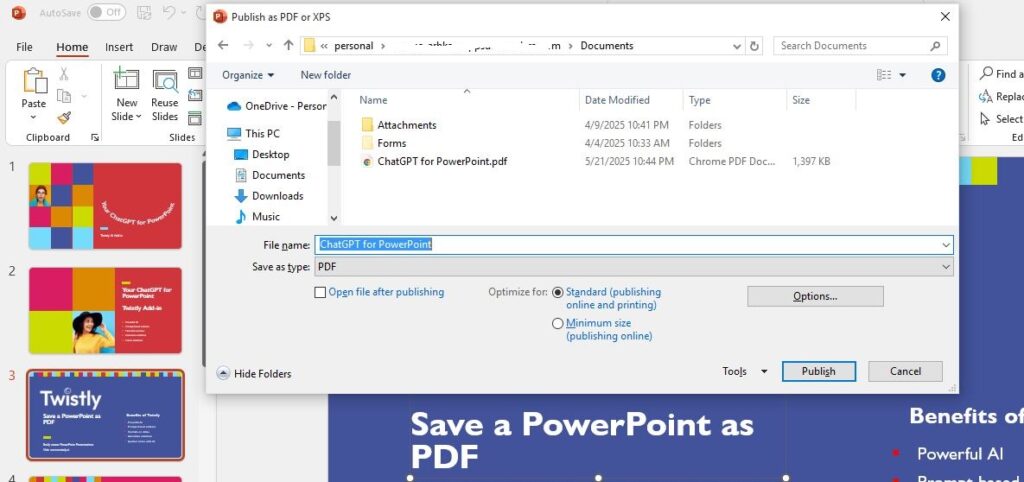Open the Save as type dropdown

pos(946,266)
